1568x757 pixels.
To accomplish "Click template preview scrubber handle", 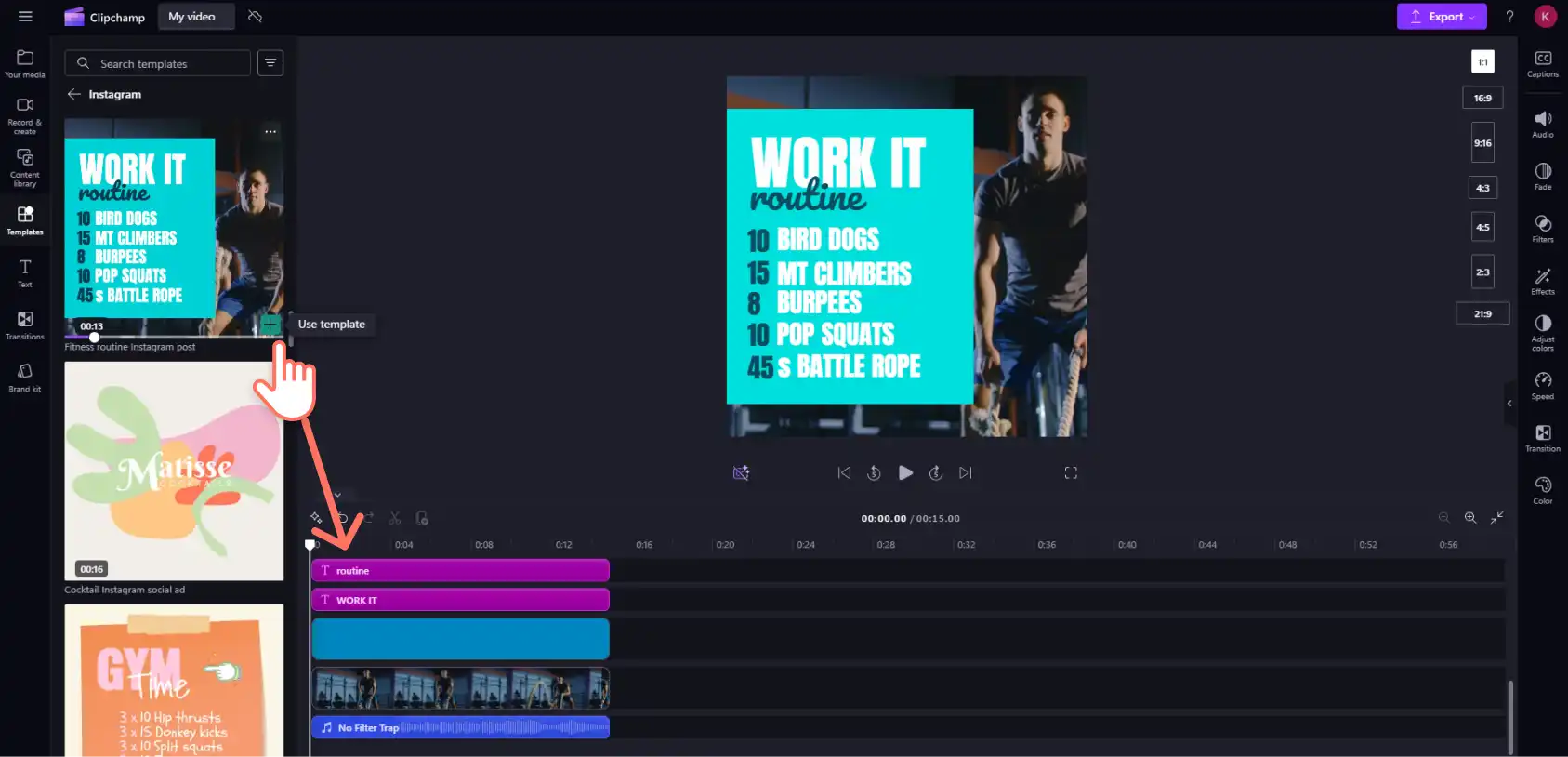I will [x=94, y=337].
